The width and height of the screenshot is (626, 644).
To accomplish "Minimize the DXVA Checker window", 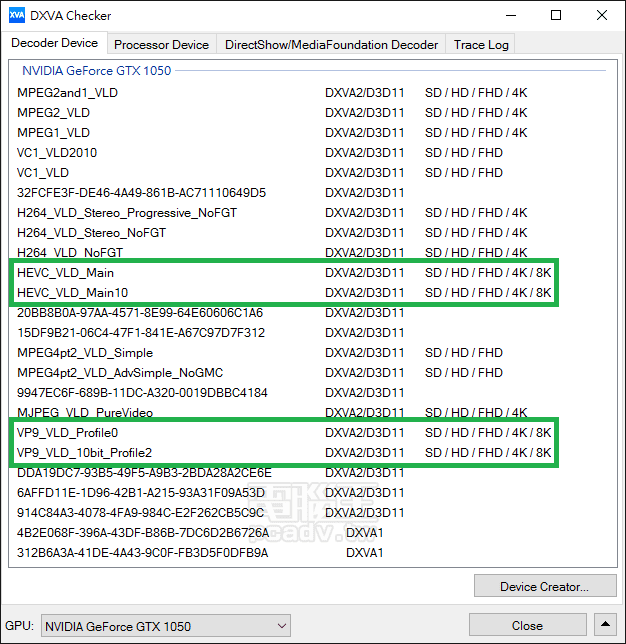I will point(511,16).
